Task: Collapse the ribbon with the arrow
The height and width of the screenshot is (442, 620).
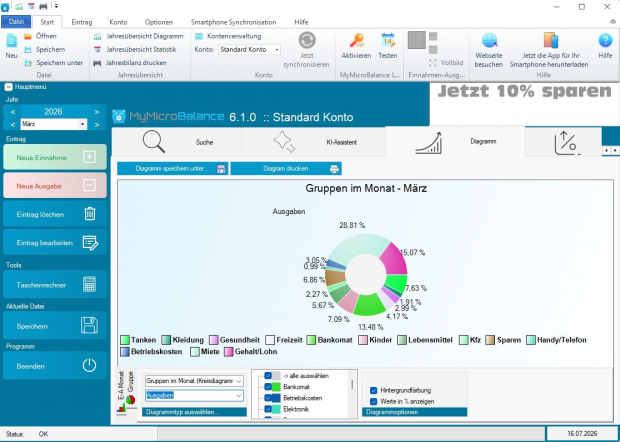Action: coord(613,22)
